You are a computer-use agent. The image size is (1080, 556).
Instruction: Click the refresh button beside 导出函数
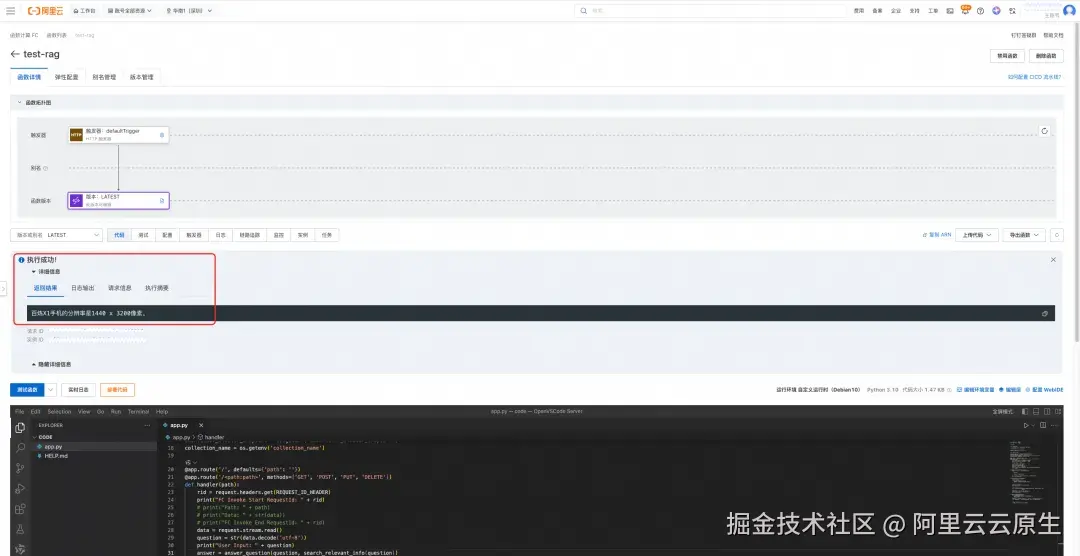[x=1057, y=235]
